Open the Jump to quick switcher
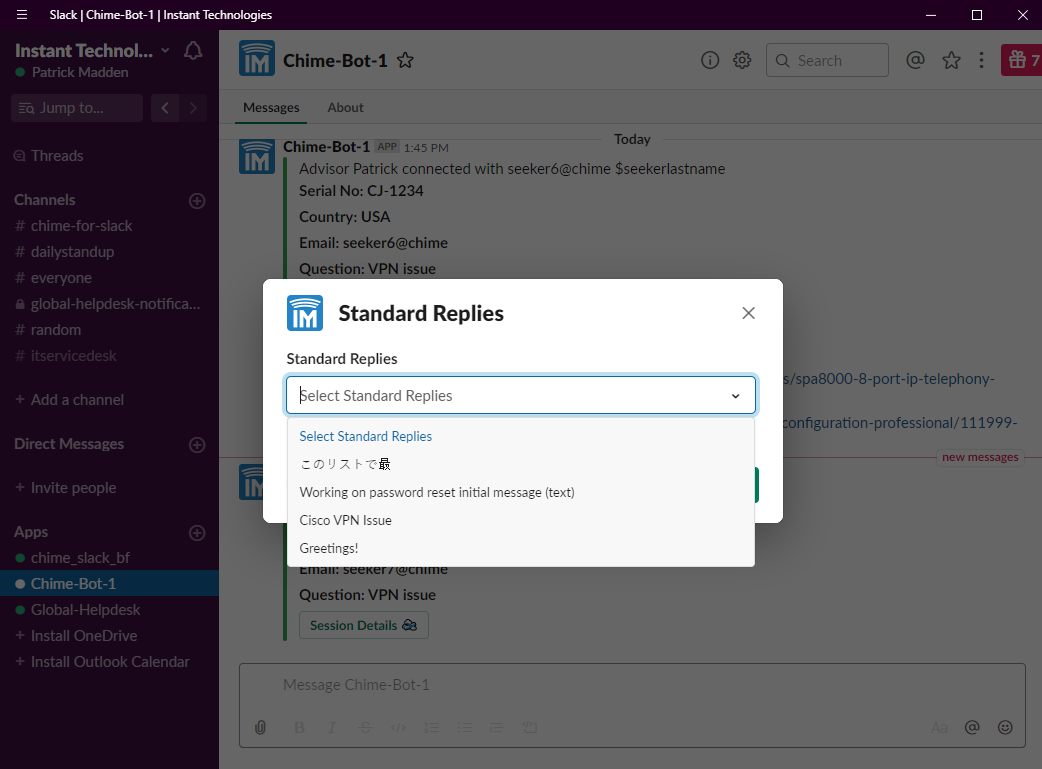Screen dimensions: 1042x769 click(77, 108)
